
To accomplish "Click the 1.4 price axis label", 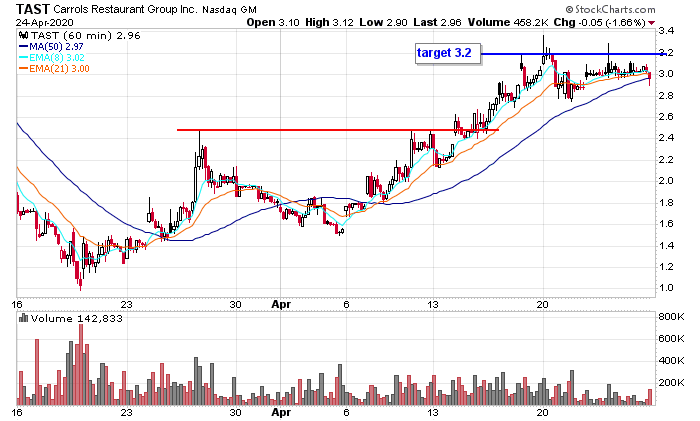I will point(666,246).
